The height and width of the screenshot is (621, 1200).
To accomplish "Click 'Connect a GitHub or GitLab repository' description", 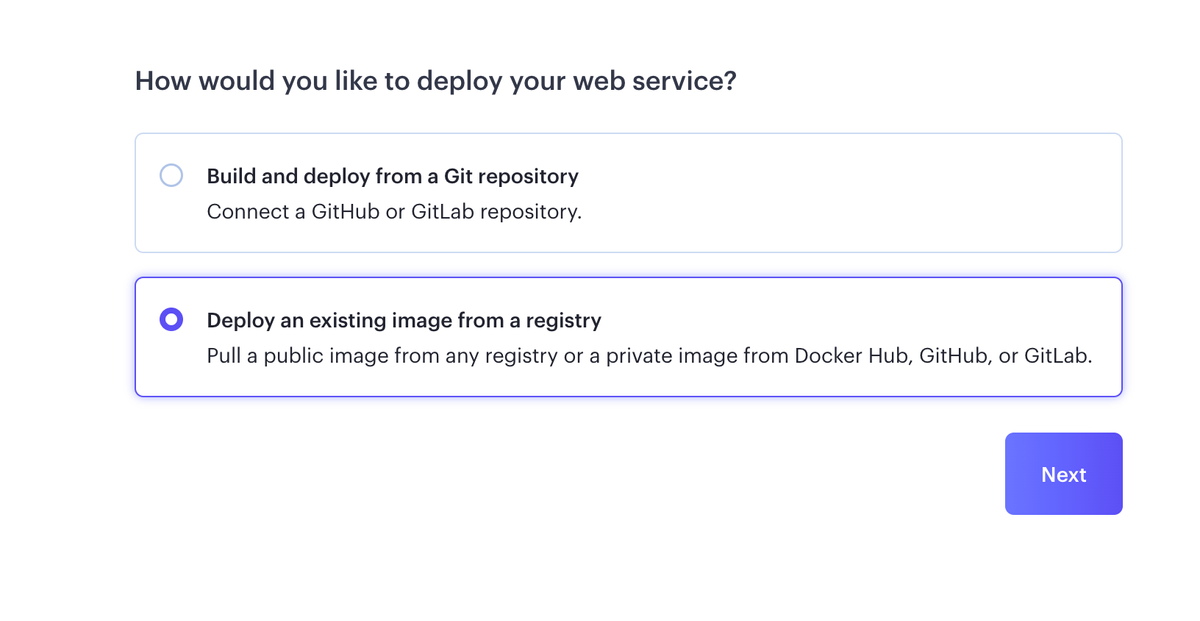I will [393, 212].
